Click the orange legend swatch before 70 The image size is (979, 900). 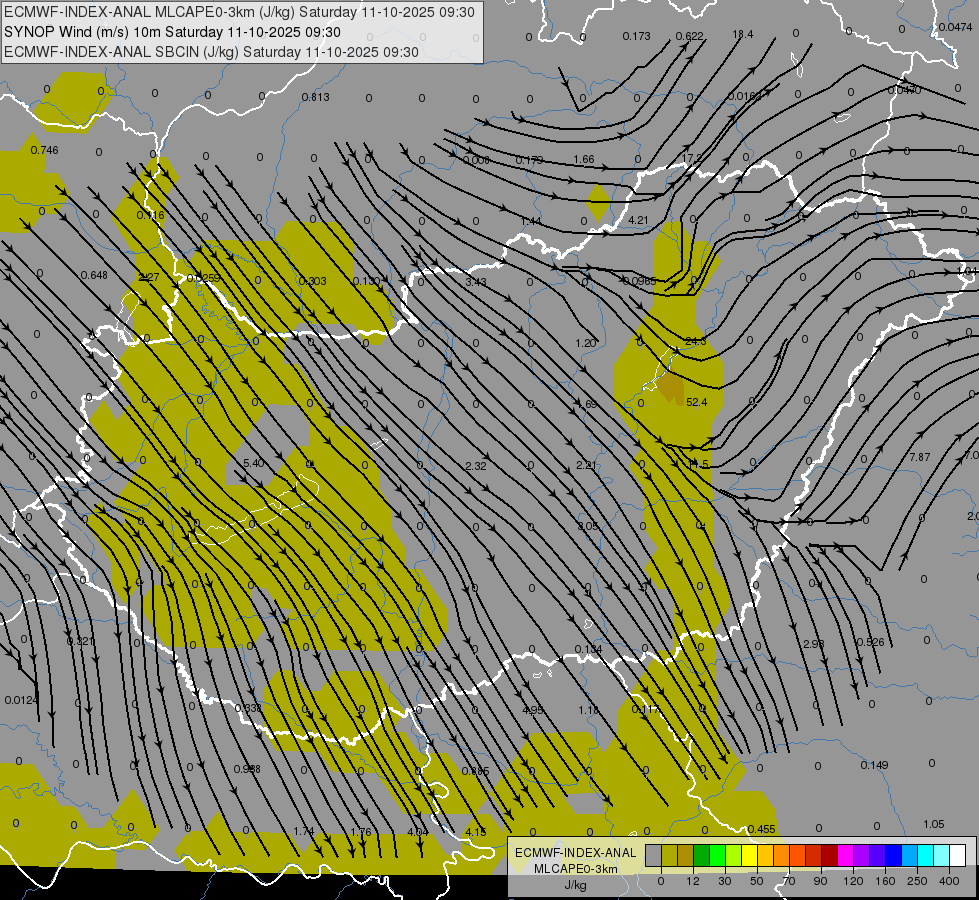point(782,855)
